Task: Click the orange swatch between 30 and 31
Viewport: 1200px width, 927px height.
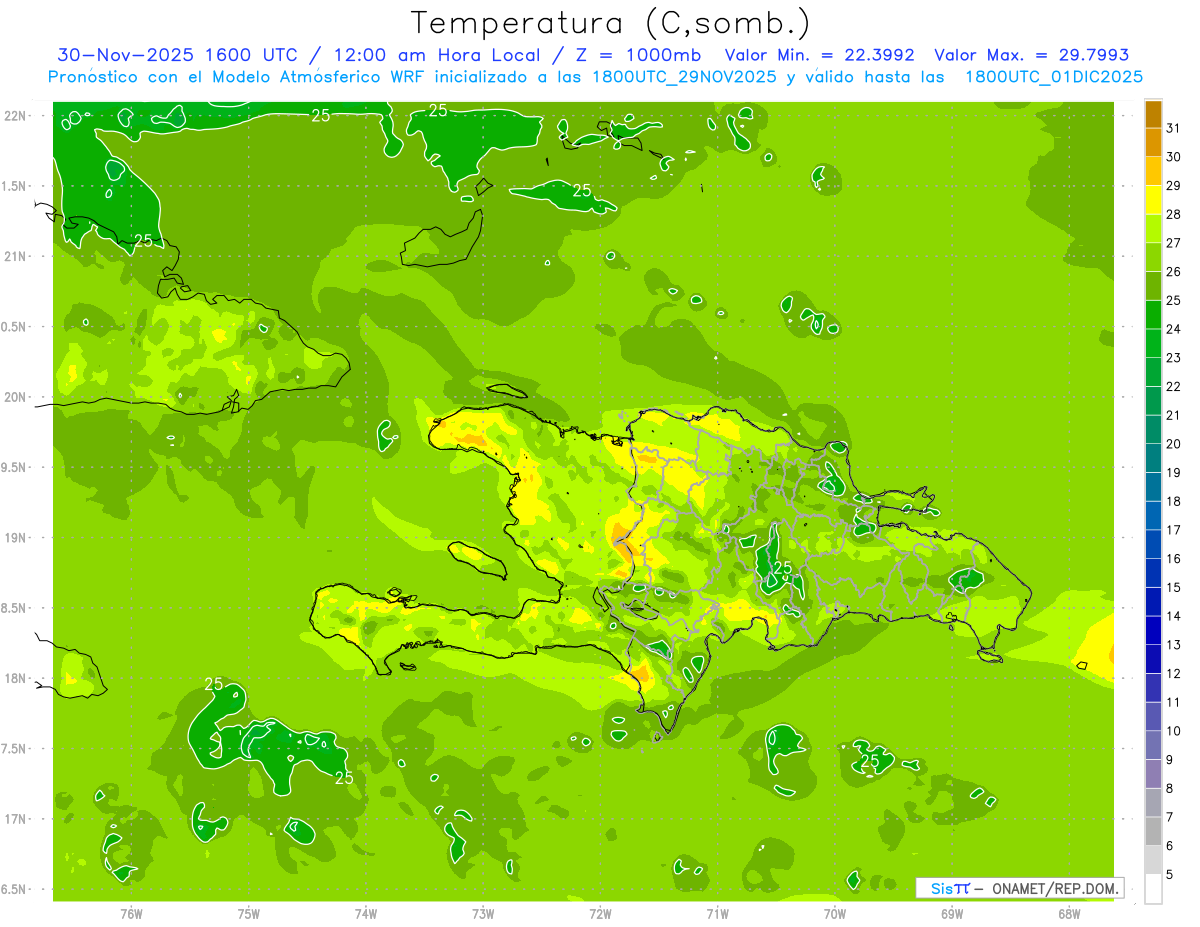Action: [1153, 143]
